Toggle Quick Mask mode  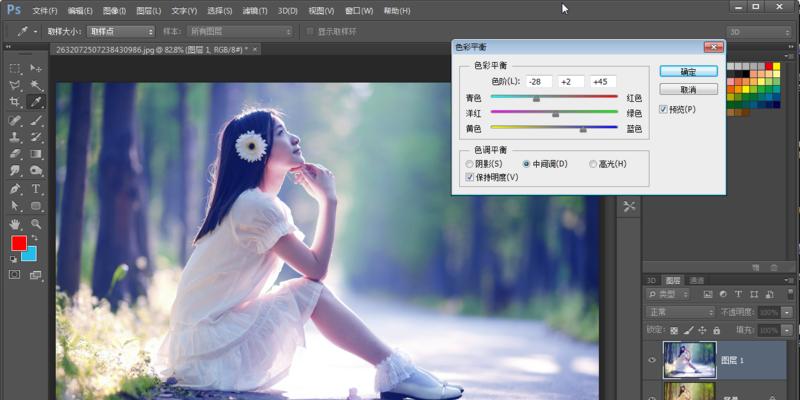(15, 274)
